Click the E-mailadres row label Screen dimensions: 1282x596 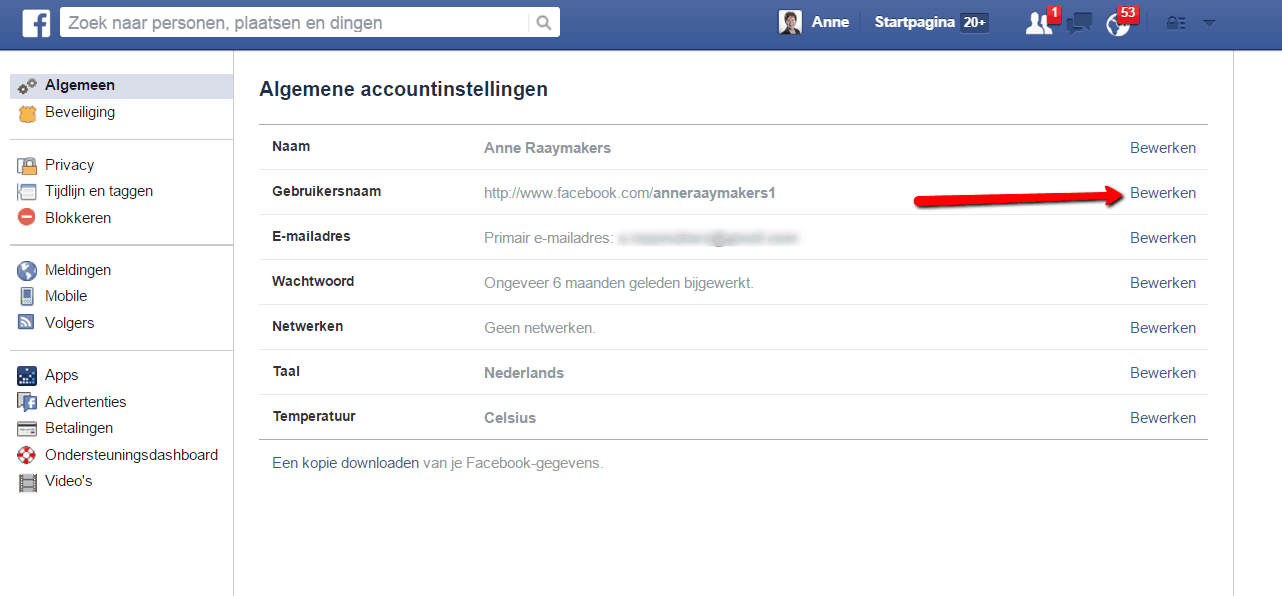click(311, 236)
